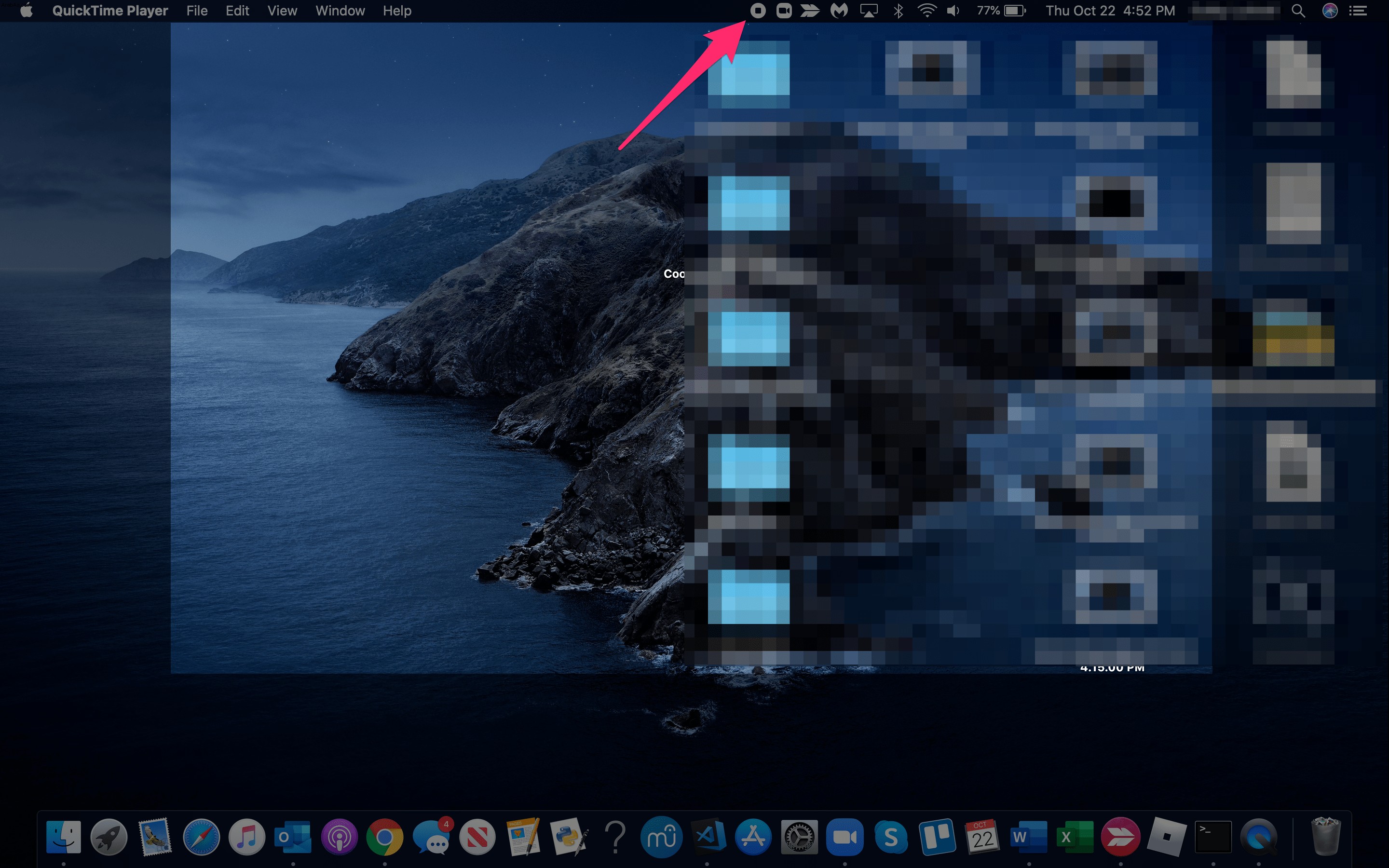
Task: Open the Music app in Dock
Action: click(247, 837)
